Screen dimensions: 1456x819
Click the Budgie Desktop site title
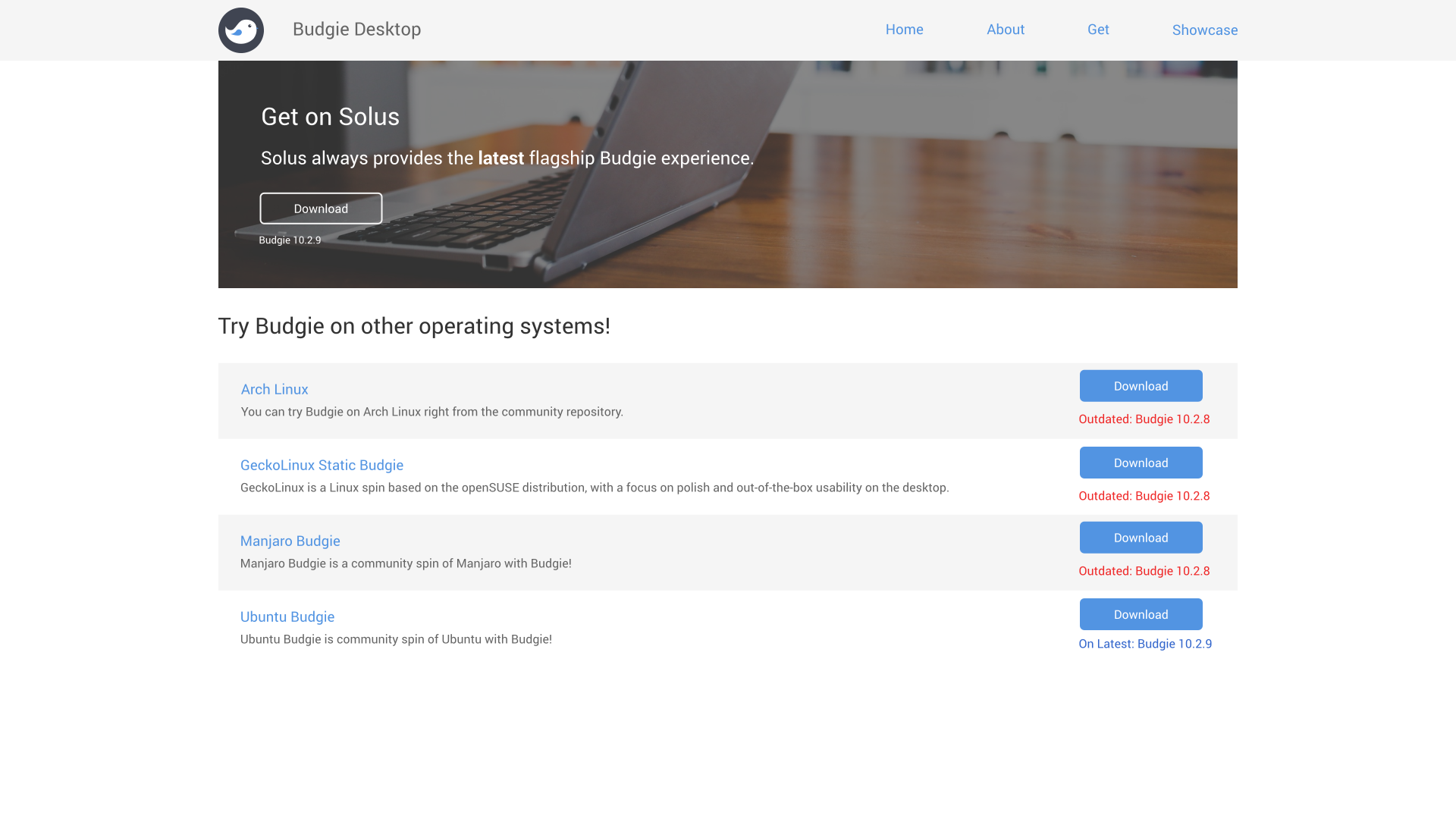[357, 30]
